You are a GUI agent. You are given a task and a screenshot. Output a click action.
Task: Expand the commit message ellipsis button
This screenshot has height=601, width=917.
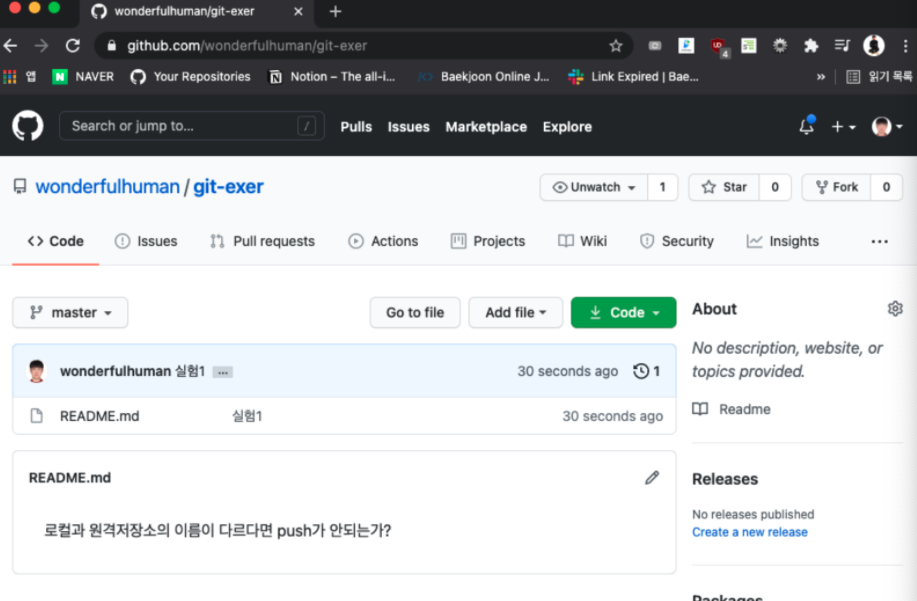click(x=223, y=372)
